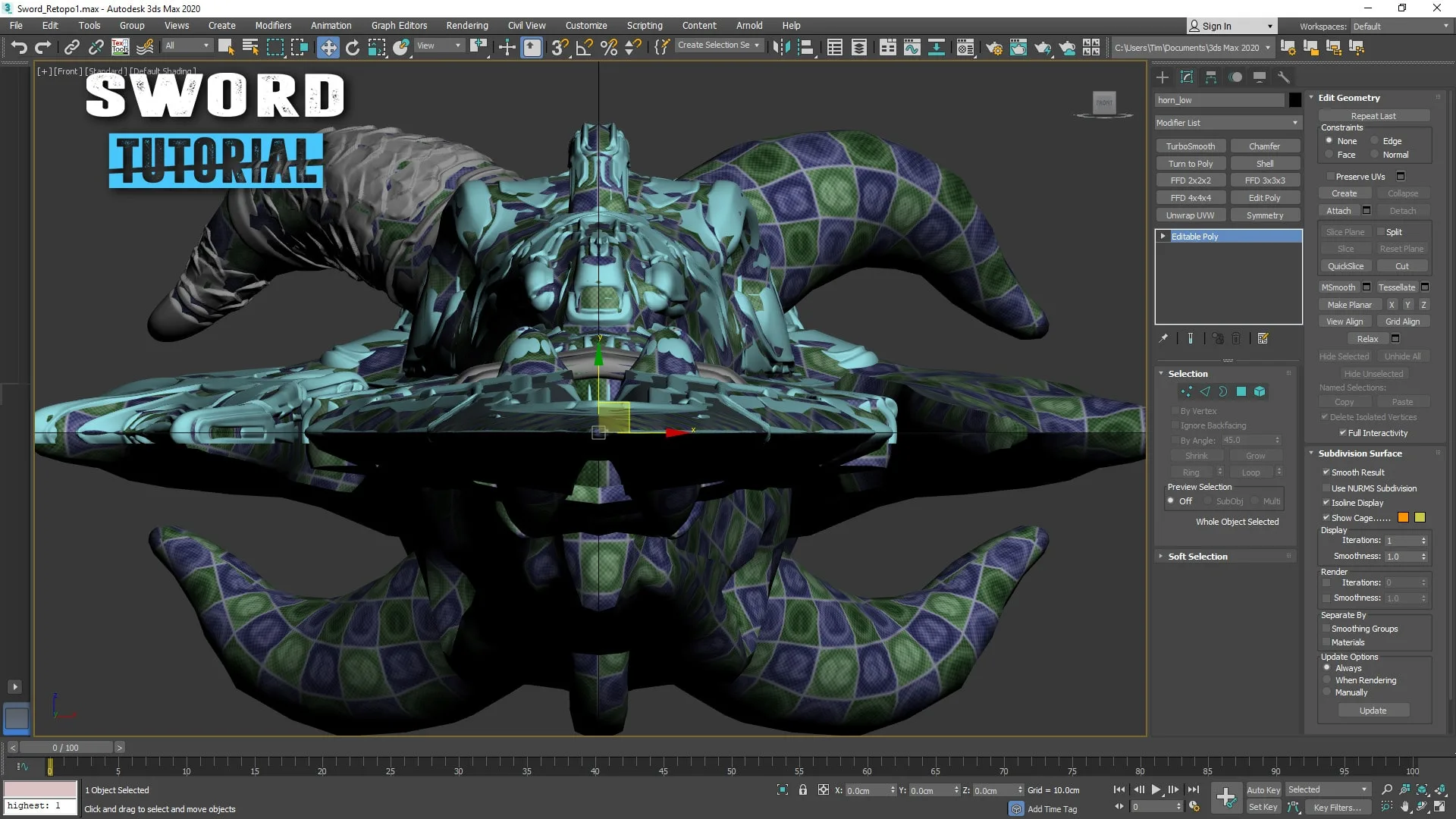Activate the Select and Rotate tool
This screenshot has height=819, width=1456.
tap(353, 48)
